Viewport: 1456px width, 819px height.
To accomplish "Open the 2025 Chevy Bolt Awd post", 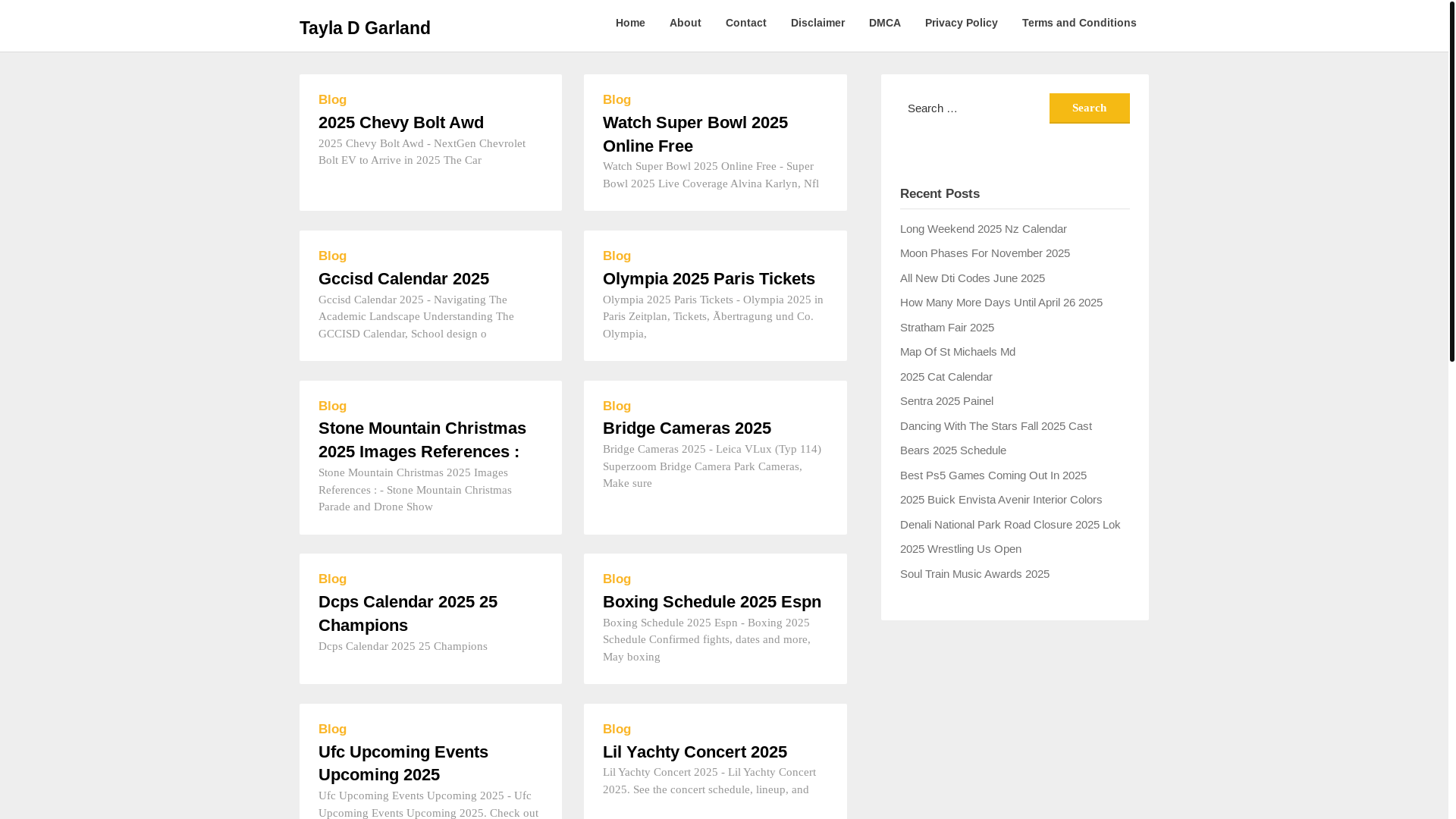I will 401,123.
